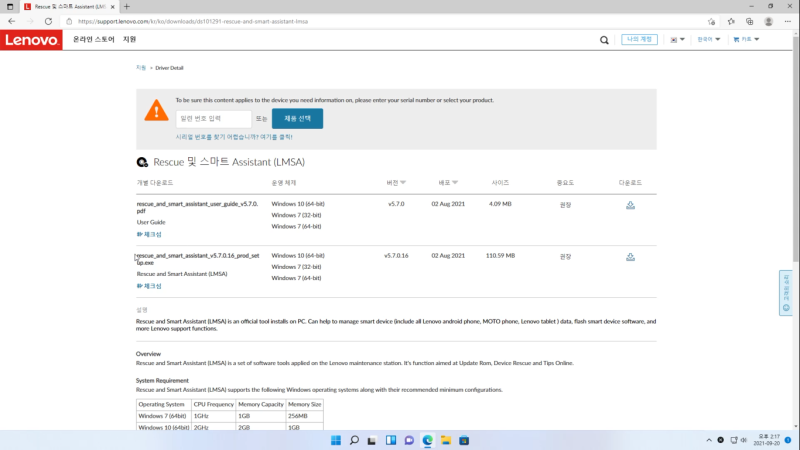Click the serial number help link
Image resolution: width=800 pixels, height=450 pixels.
click(x=234, y=137)
